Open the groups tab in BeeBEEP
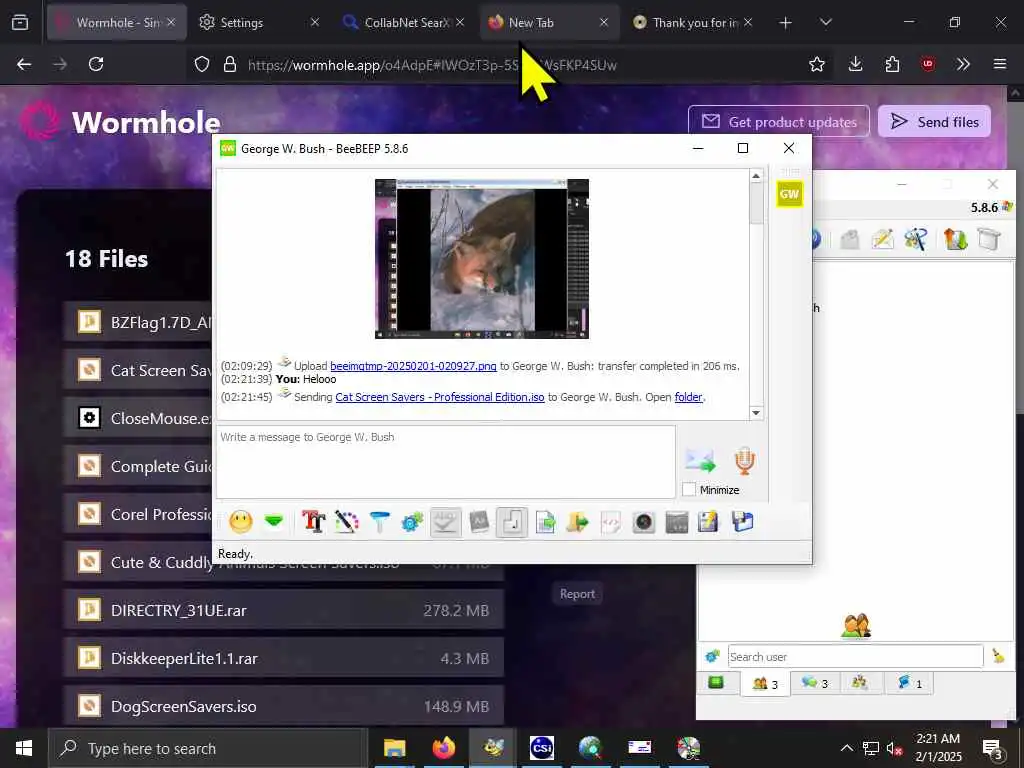 click(x=860, y=682)
